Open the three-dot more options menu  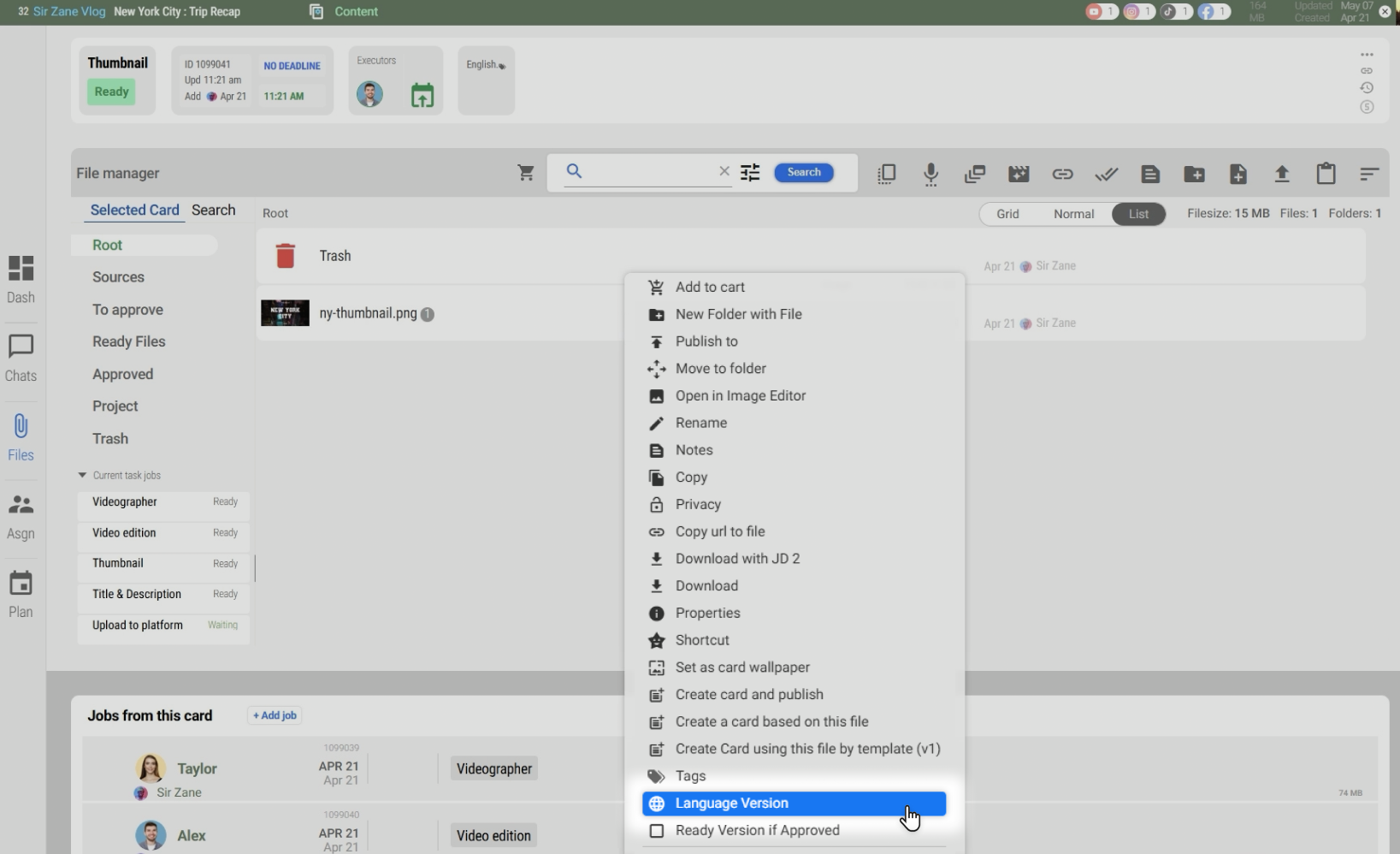click(x=1367, y=55)
